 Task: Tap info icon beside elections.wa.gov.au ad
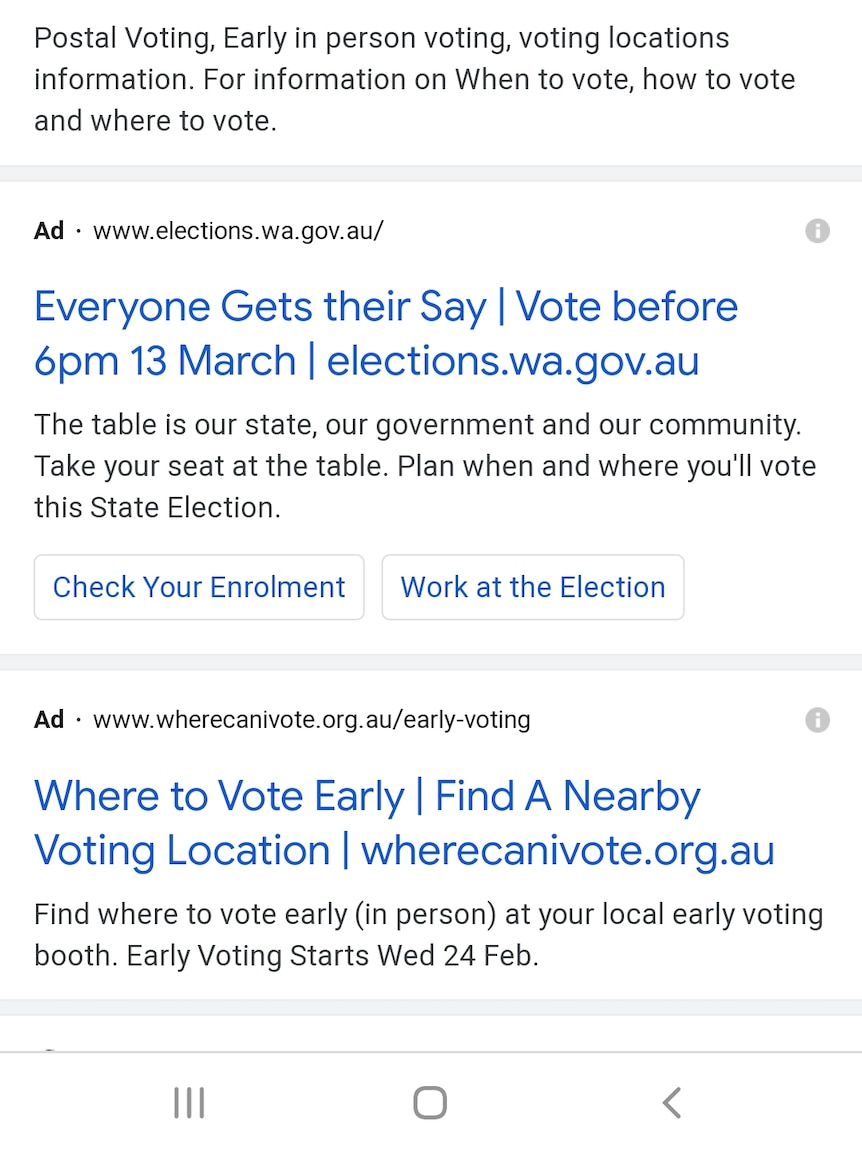point(817,231)
